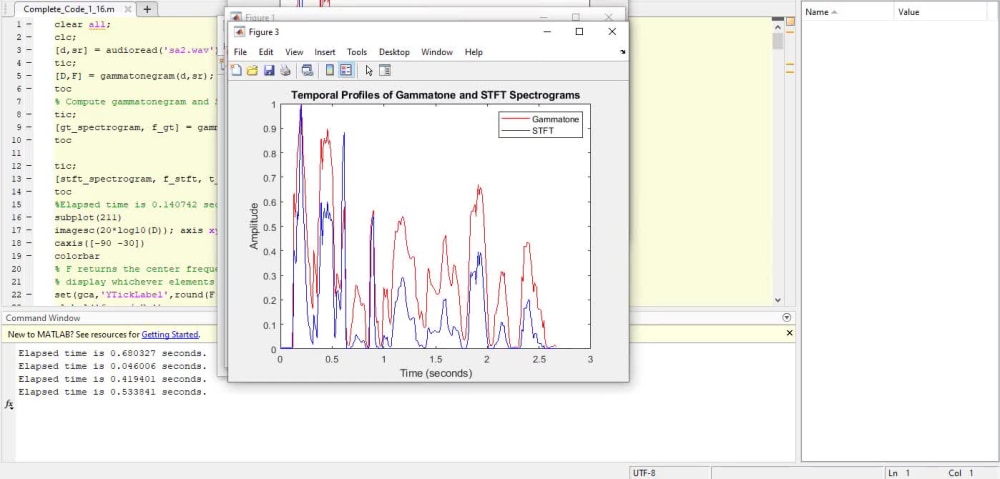
Task: Set breakpoint at line 16 dash
Action: pos(30,217)
